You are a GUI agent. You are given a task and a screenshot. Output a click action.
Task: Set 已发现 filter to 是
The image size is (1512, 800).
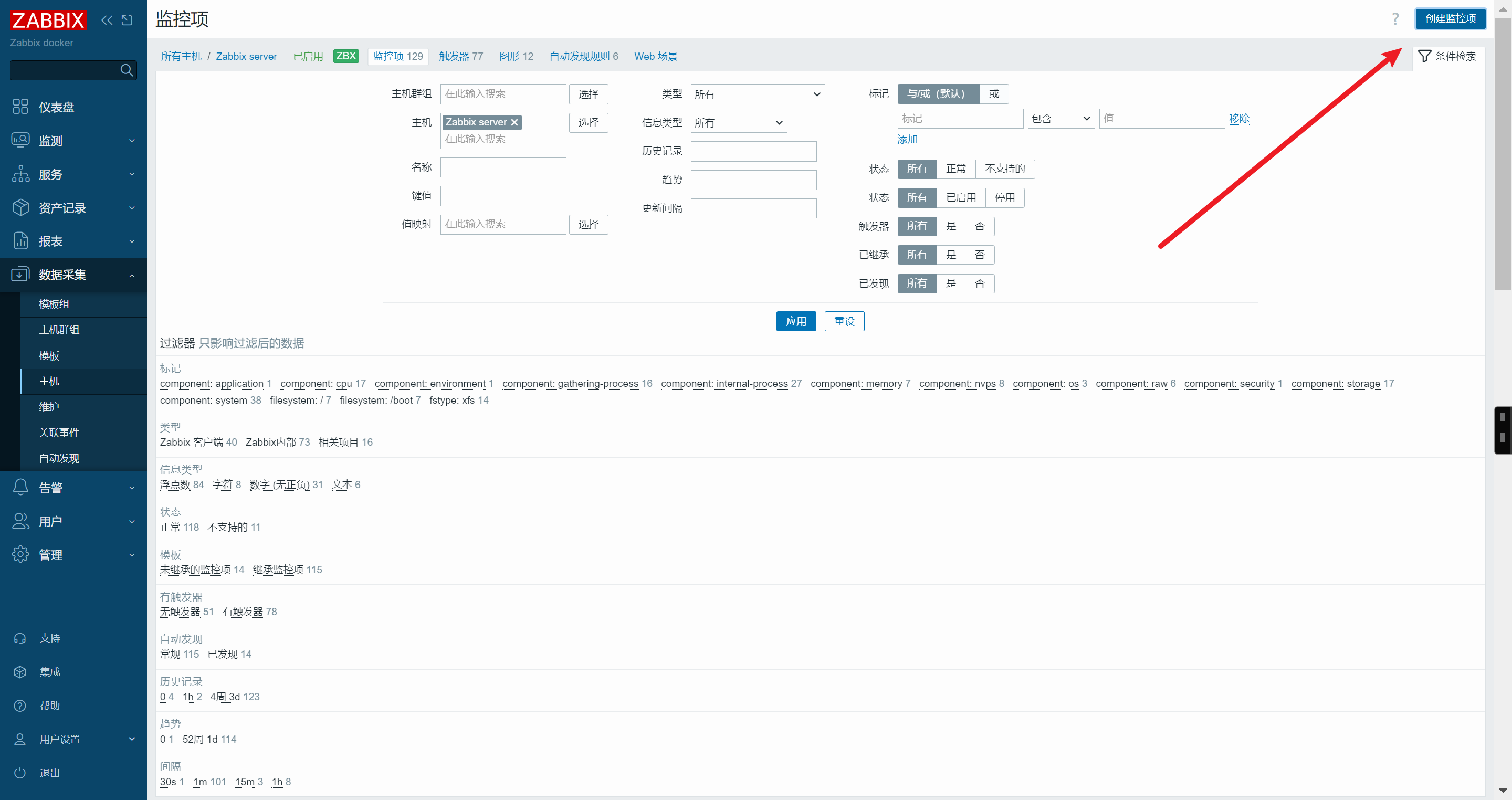click(x=951, y=283)
